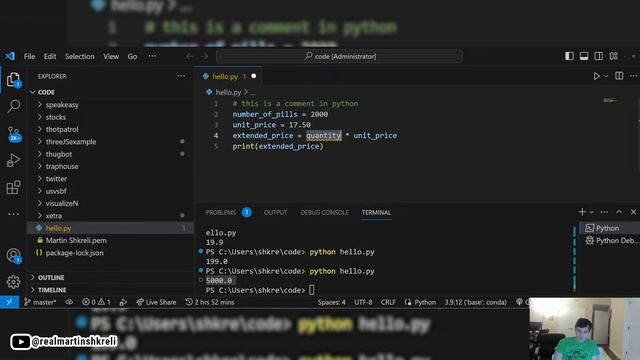The image size is (640, 360).
Task: Split the editor to the right
Action: [619, 76]
